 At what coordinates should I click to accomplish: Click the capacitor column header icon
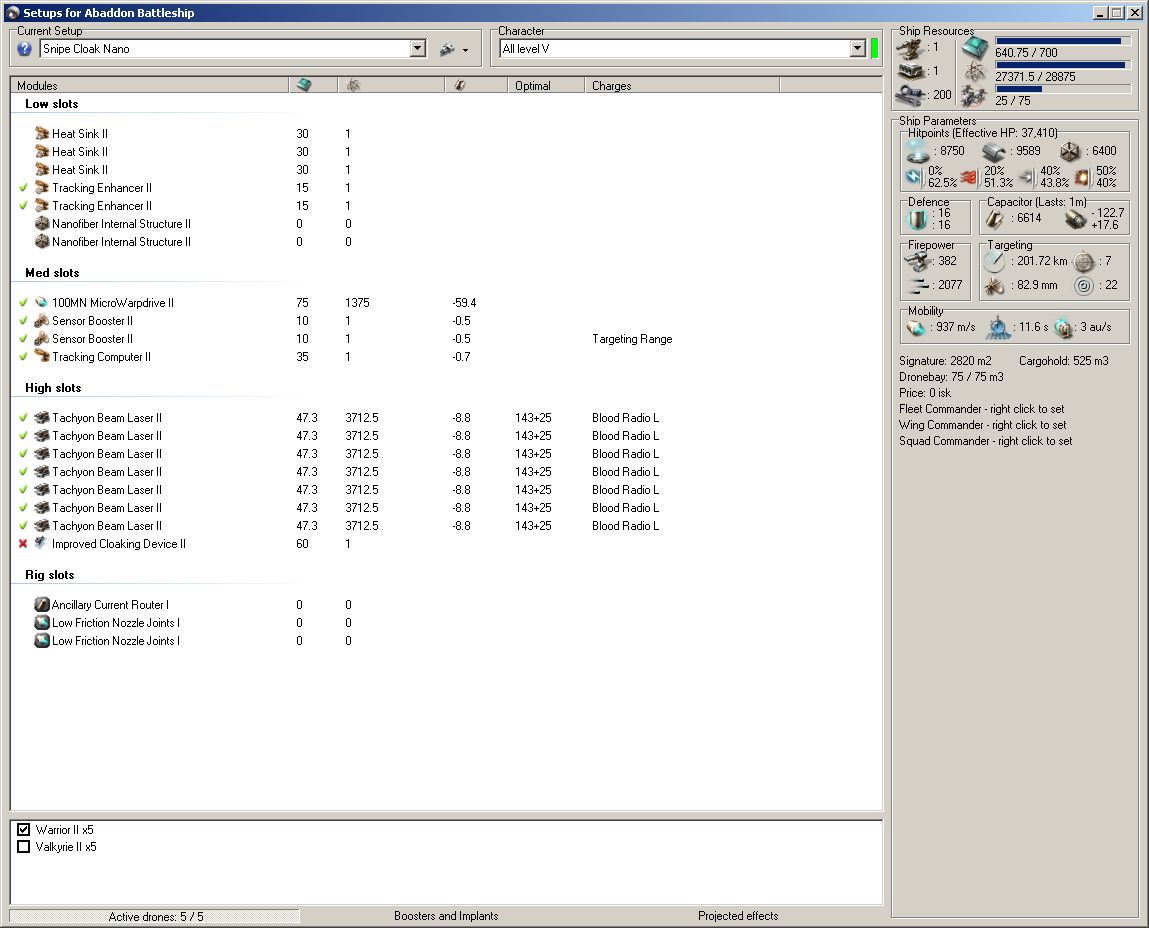tap(460, 85)
